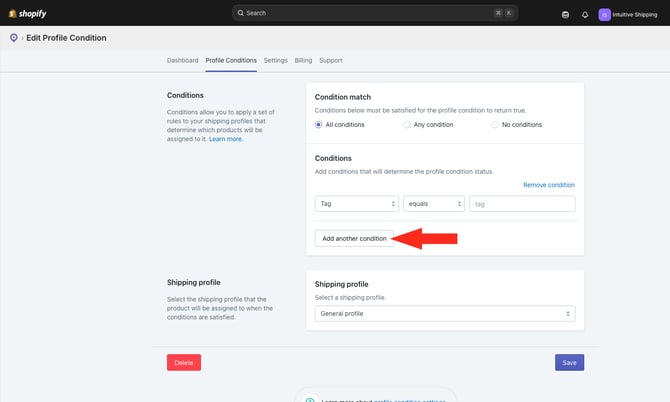Expand the General profile shipping dropdown

tap(445, 314)
